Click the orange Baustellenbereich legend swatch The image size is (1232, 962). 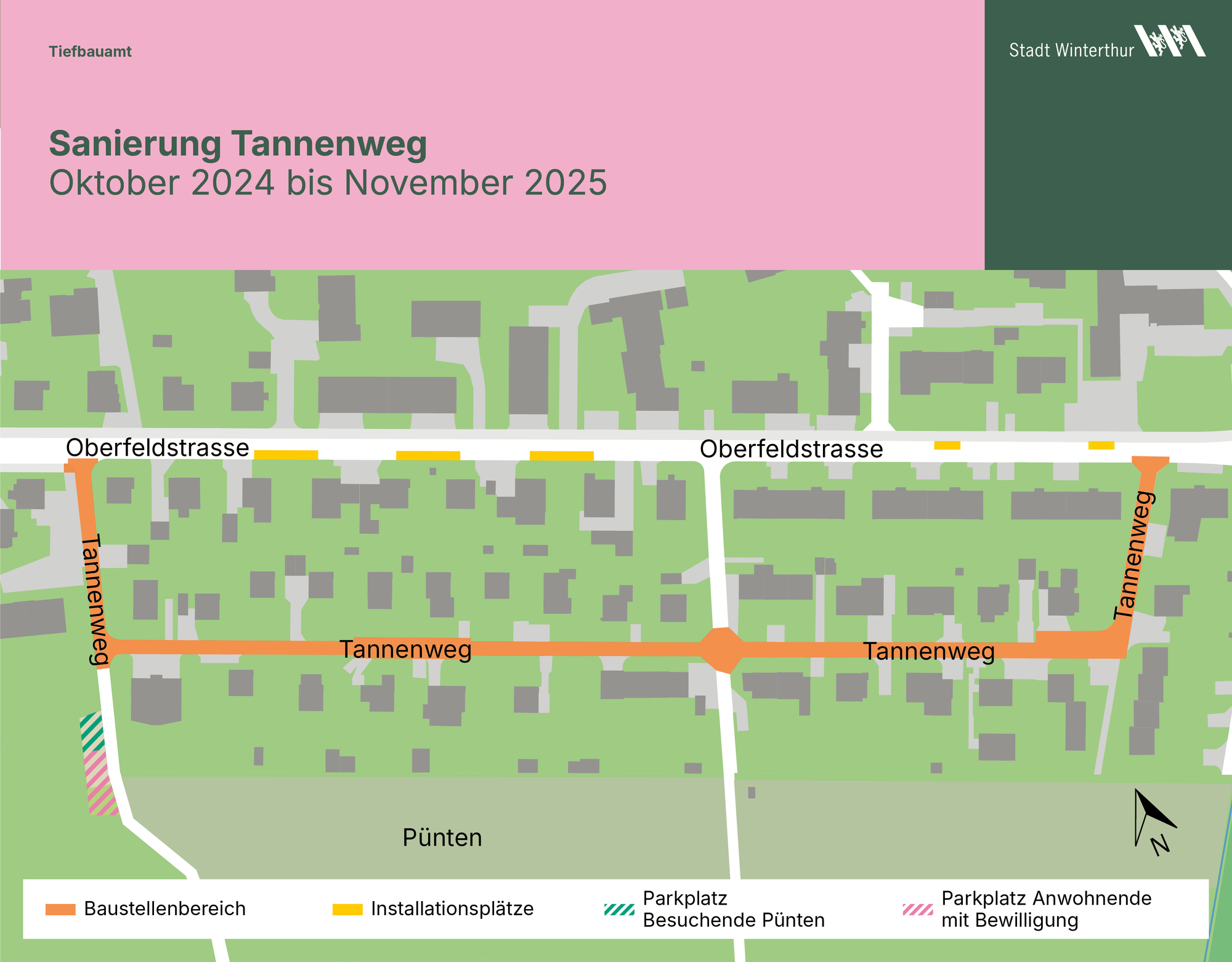[60, 909]
